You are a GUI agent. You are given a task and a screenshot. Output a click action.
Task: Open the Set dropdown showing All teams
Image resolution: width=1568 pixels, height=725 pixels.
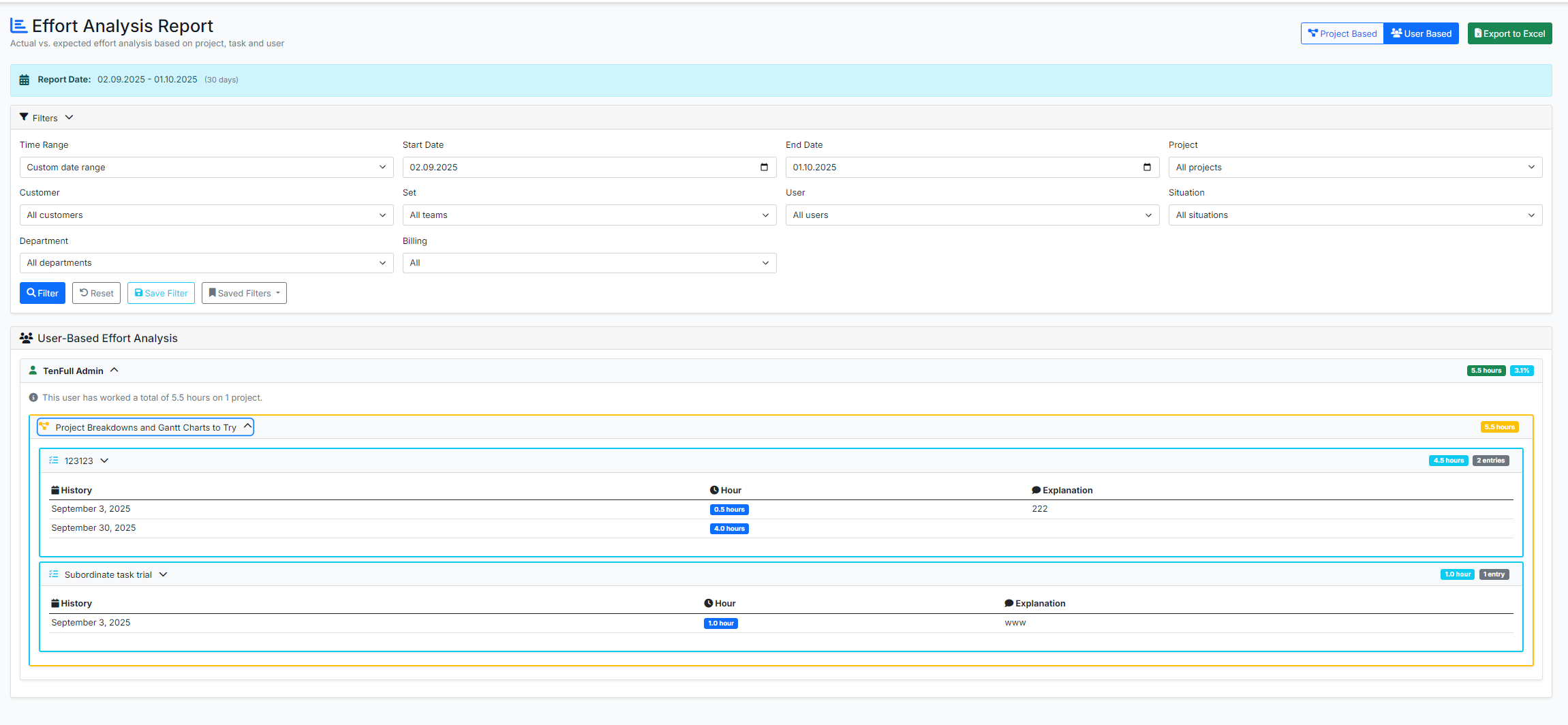[589, 215]
